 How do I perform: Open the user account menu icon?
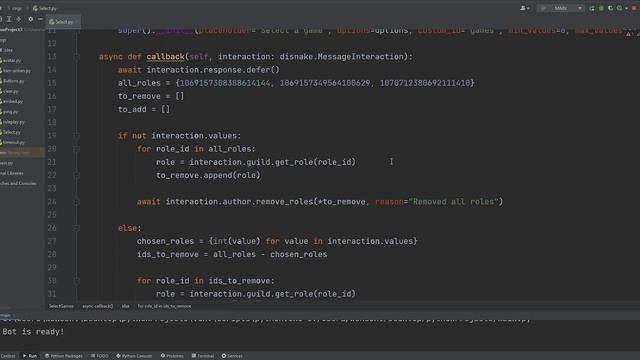(524, 8)
